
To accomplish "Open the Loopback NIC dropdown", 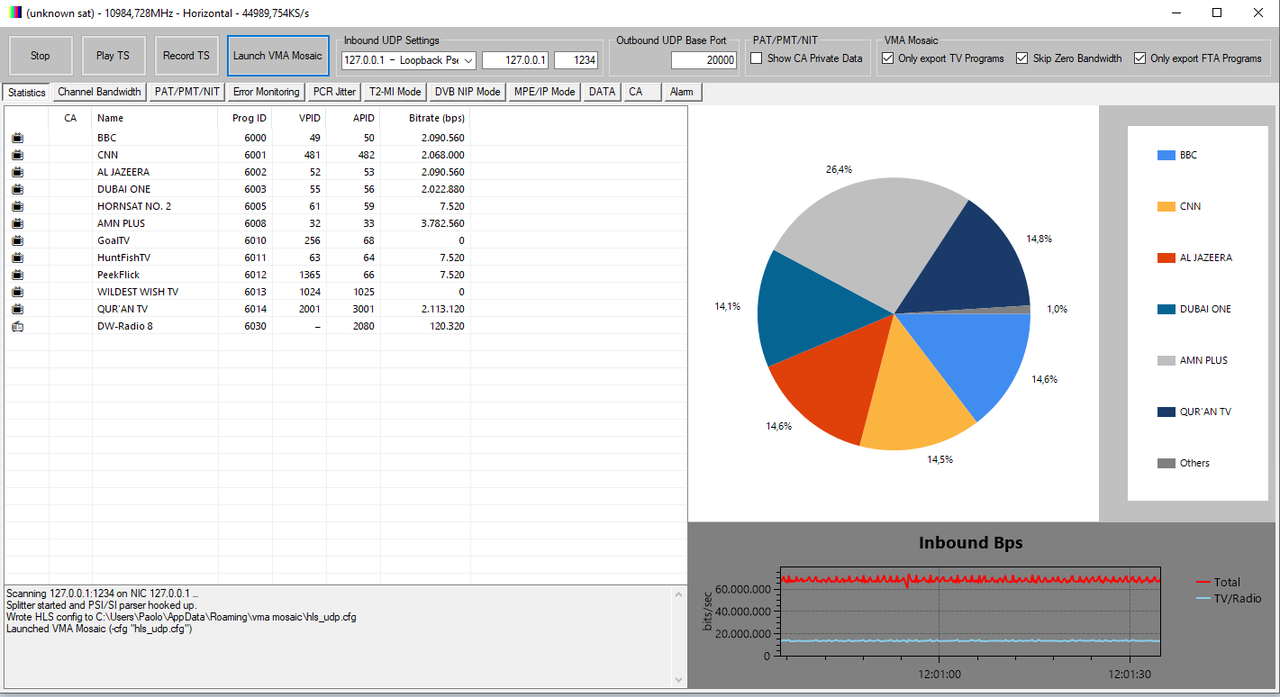I will [409, 60].
